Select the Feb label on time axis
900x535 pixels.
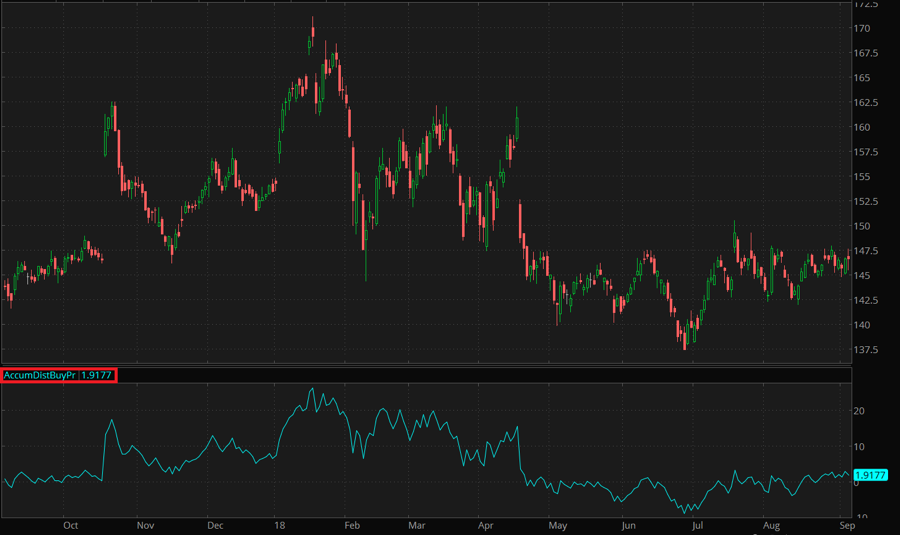point(351,524)
